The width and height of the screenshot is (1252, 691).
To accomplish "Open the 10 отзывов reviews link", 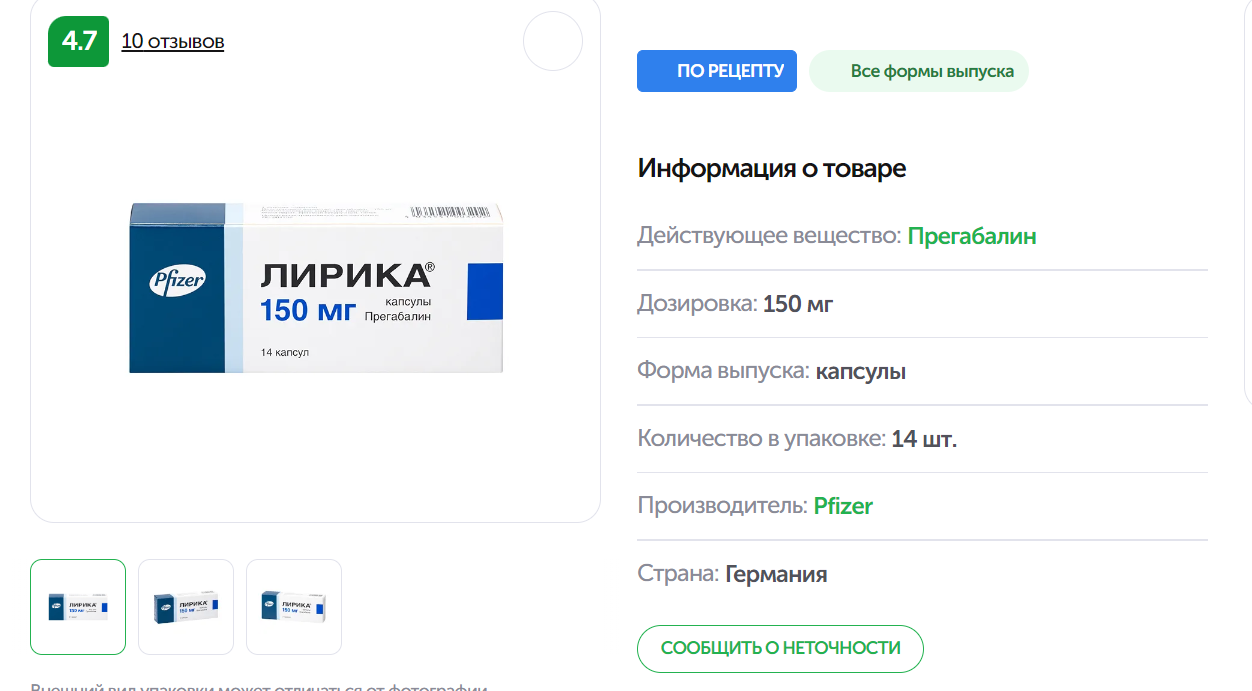I will 172,42.
